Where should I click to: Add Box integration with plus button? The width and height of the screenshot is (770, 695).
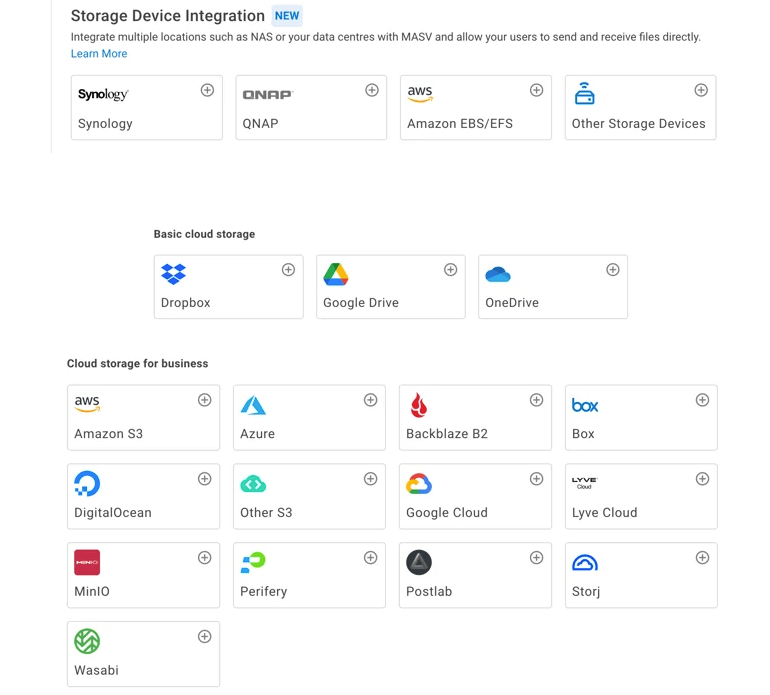[x=702, y=400]
